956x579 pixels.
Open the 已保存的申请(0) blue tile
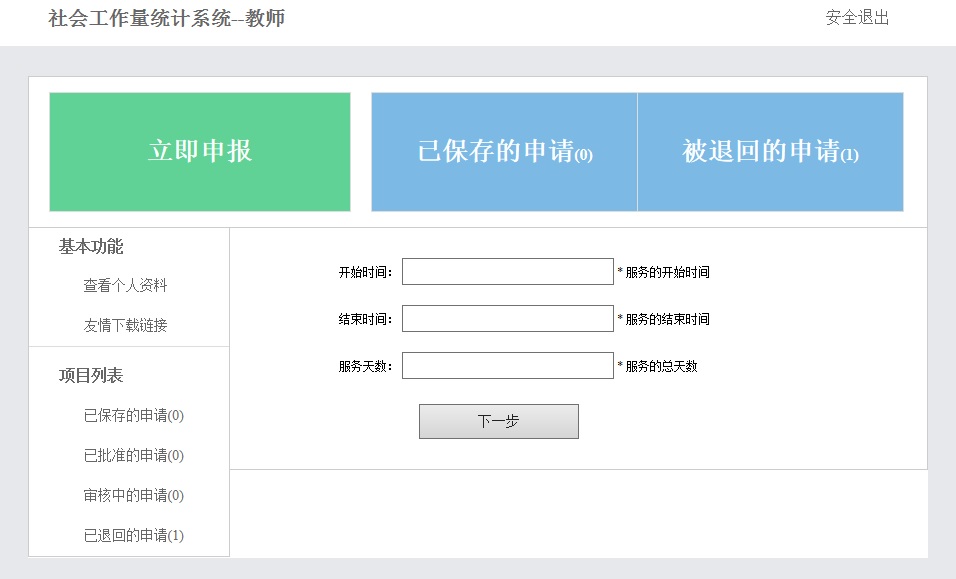504,152
